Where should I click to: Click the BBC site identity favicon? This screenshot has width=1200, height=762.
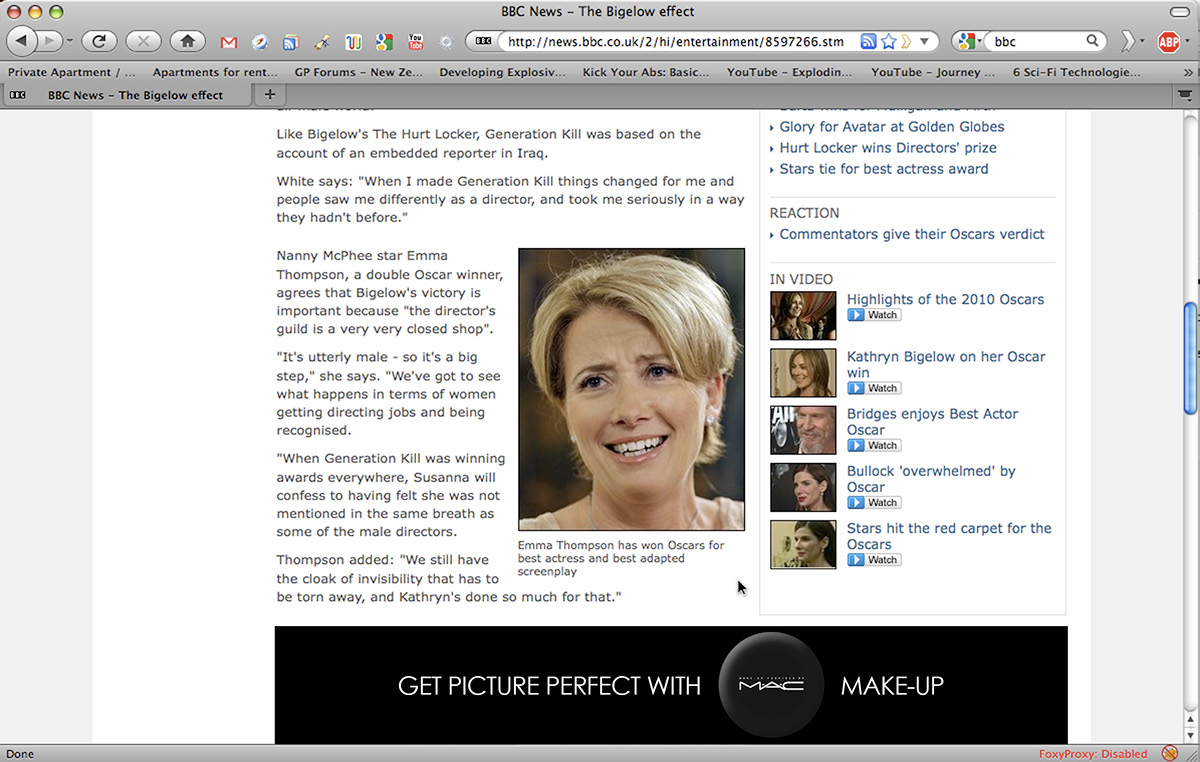click(484, 41)
